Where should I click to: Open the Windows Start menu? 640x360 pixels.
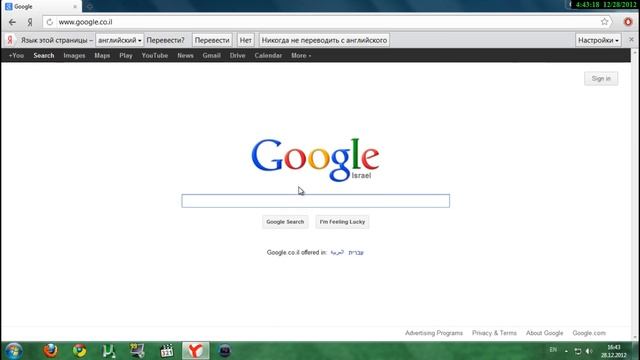(14, 351)
